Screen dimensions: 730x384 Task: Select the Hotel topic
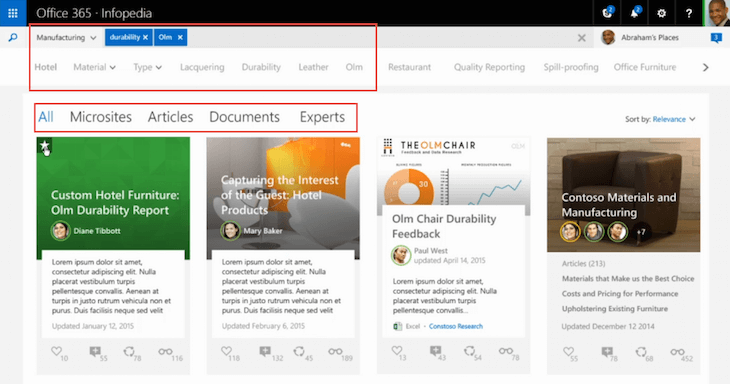pos(46,67)
